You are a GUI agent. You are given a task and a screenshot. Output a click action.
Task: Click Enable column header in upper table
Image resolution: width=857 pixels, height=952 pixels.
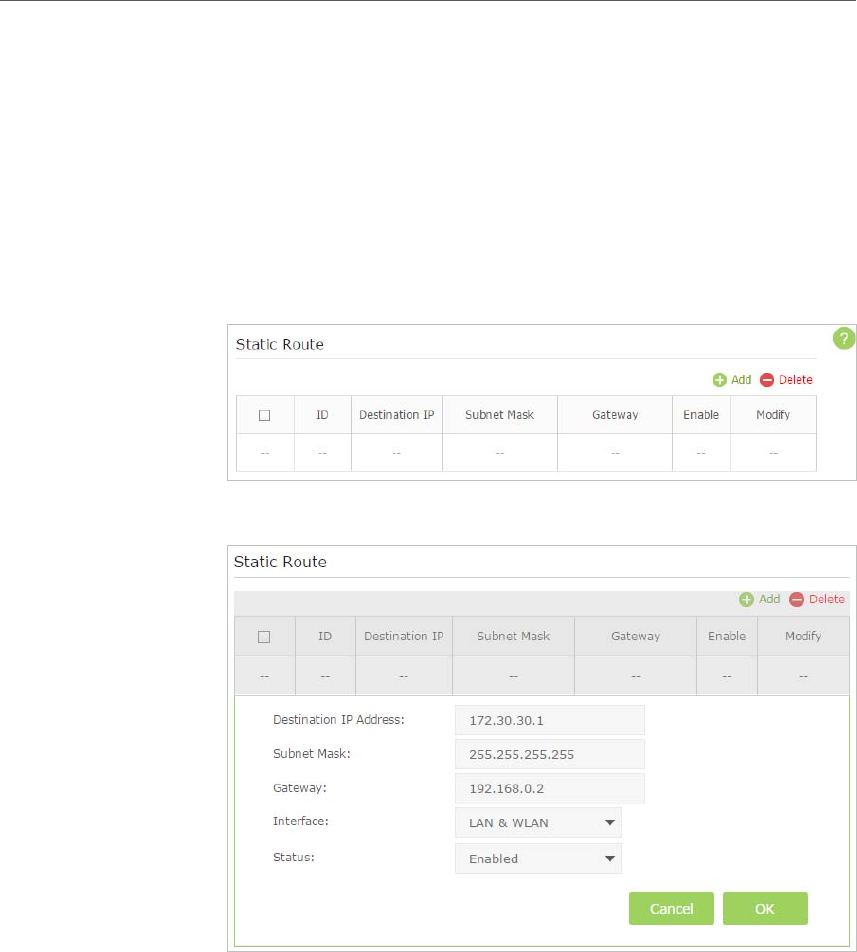[x=701, y=415]
